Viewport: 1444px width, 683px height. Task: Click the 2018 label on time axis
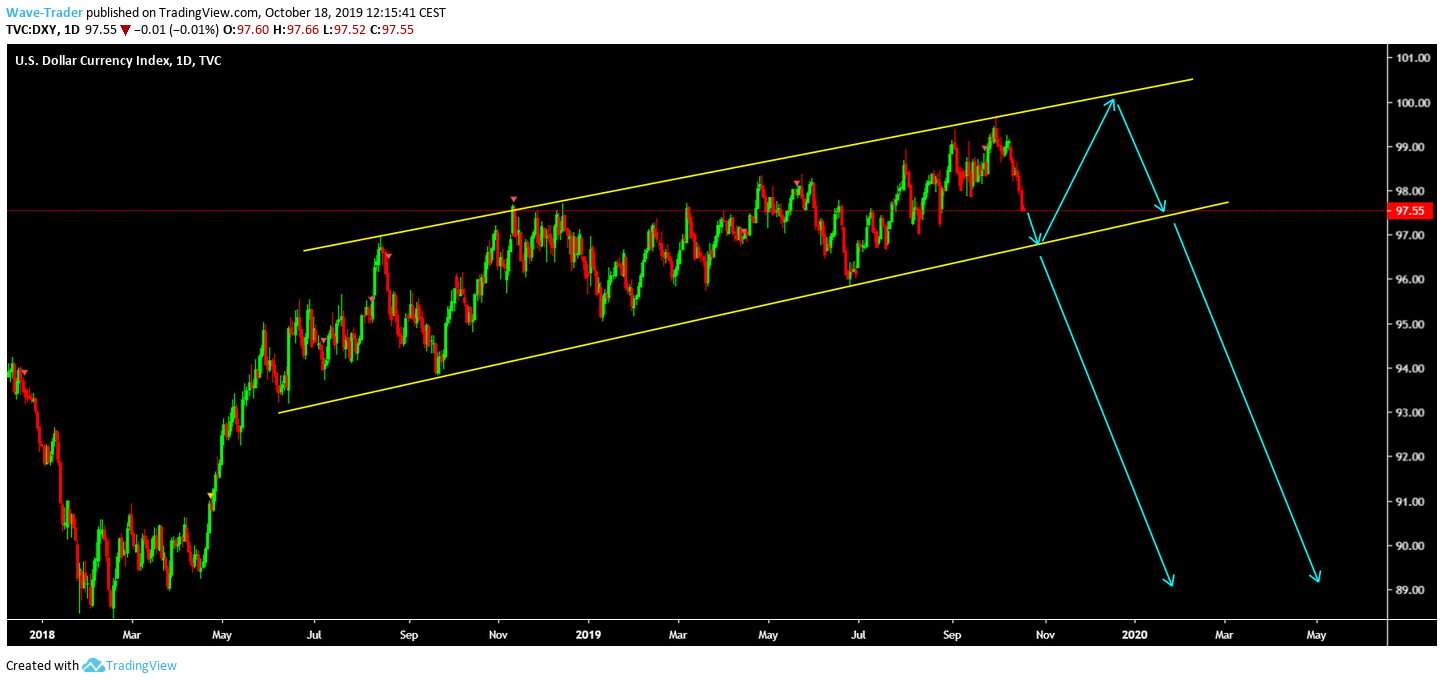[42, 634]
